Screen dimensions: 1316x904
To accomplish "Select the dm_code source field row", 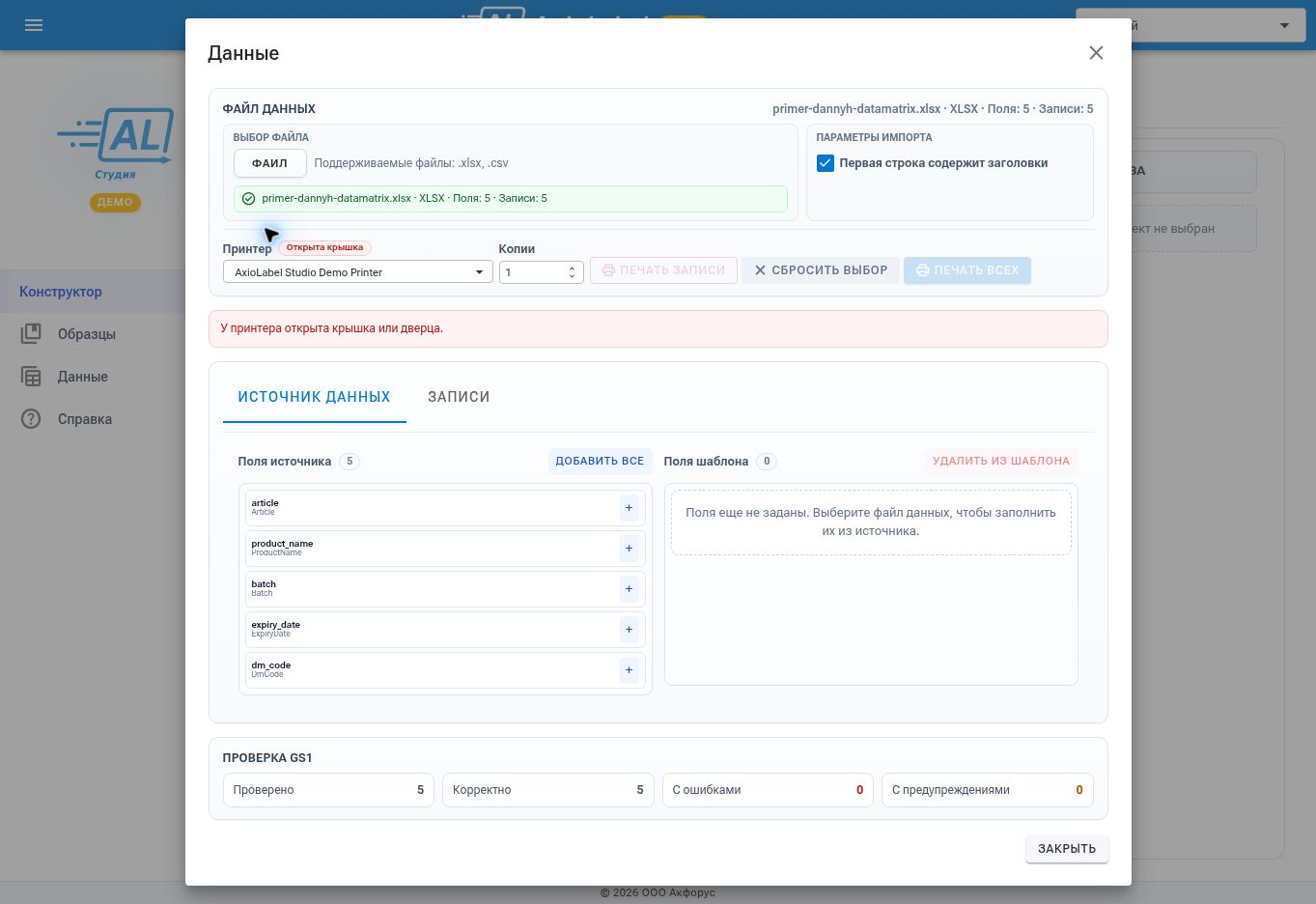I will [x=445, y=670].
